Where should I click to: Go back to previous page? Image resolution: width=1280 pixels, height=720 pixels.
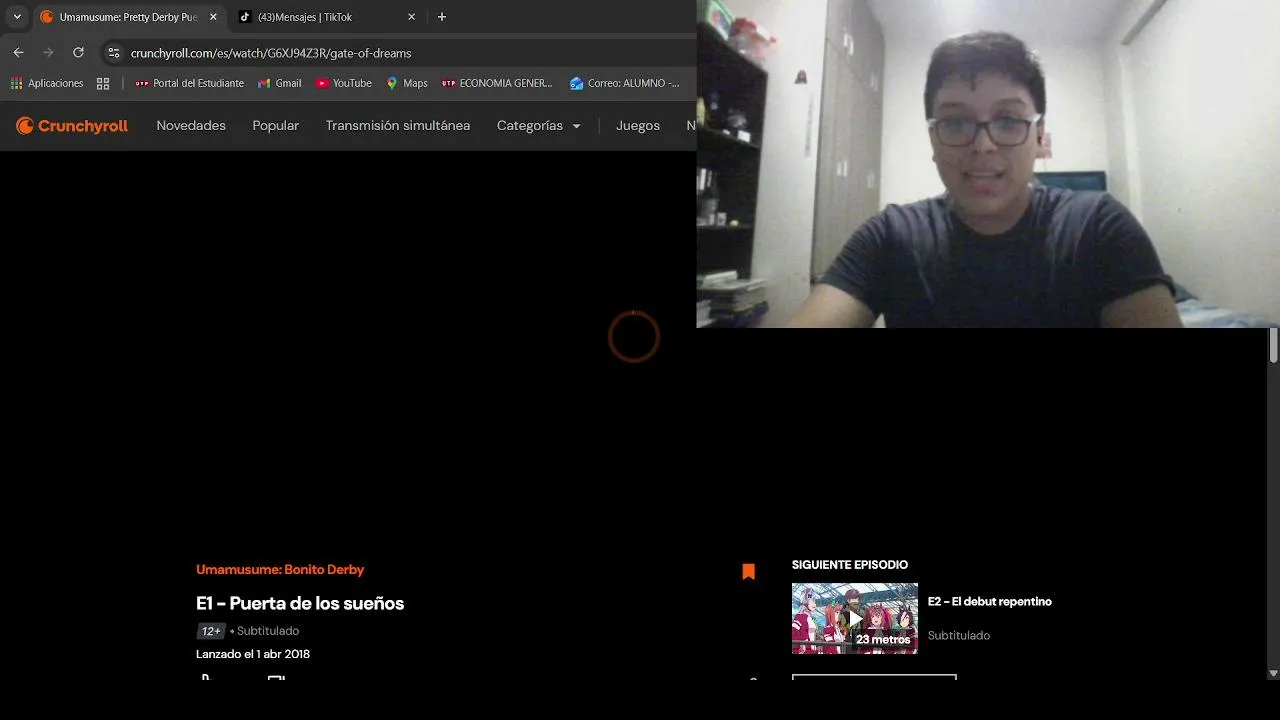click(18, 53)
